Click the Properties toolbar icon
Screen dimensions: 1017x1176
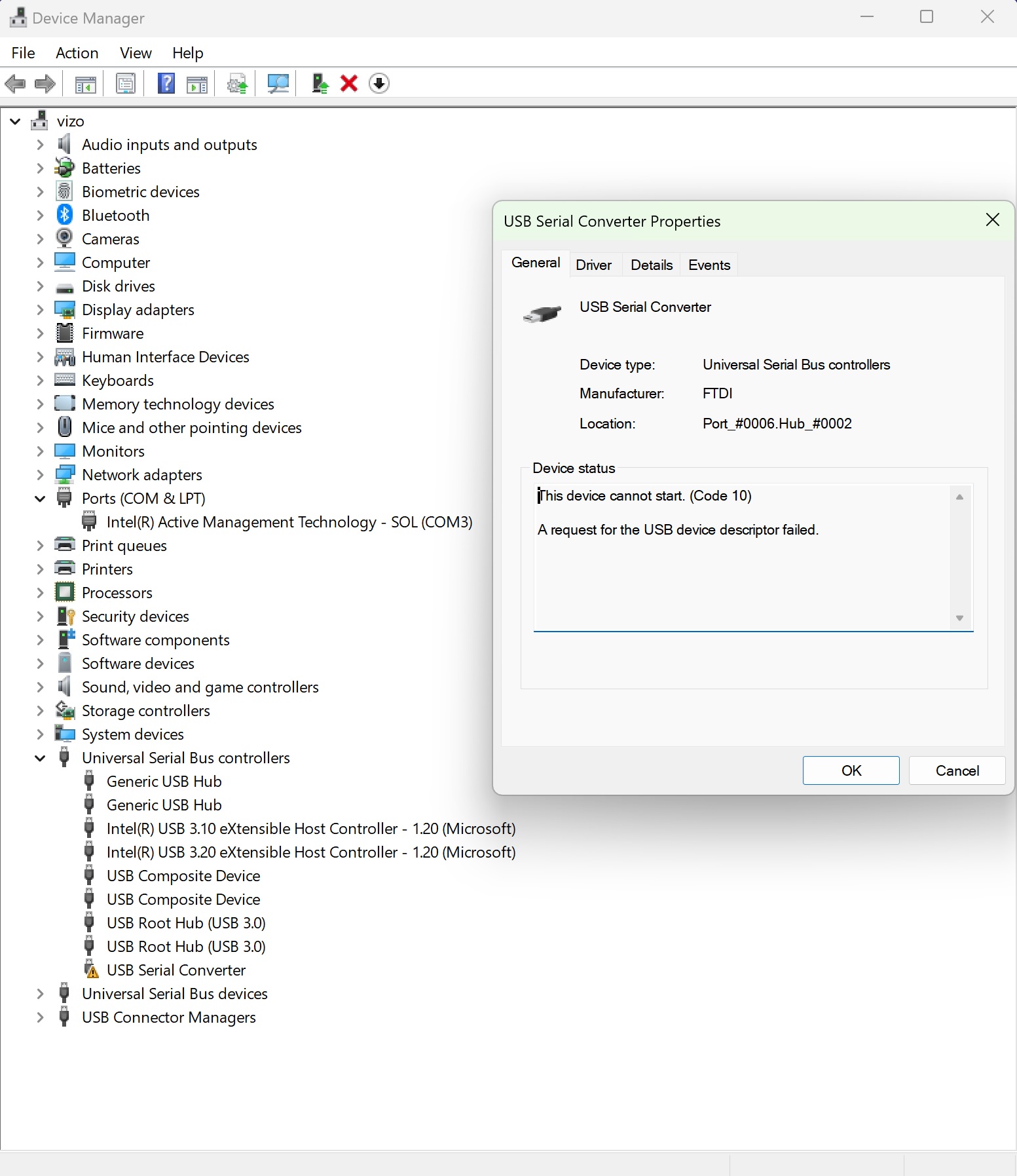point(125,83)
